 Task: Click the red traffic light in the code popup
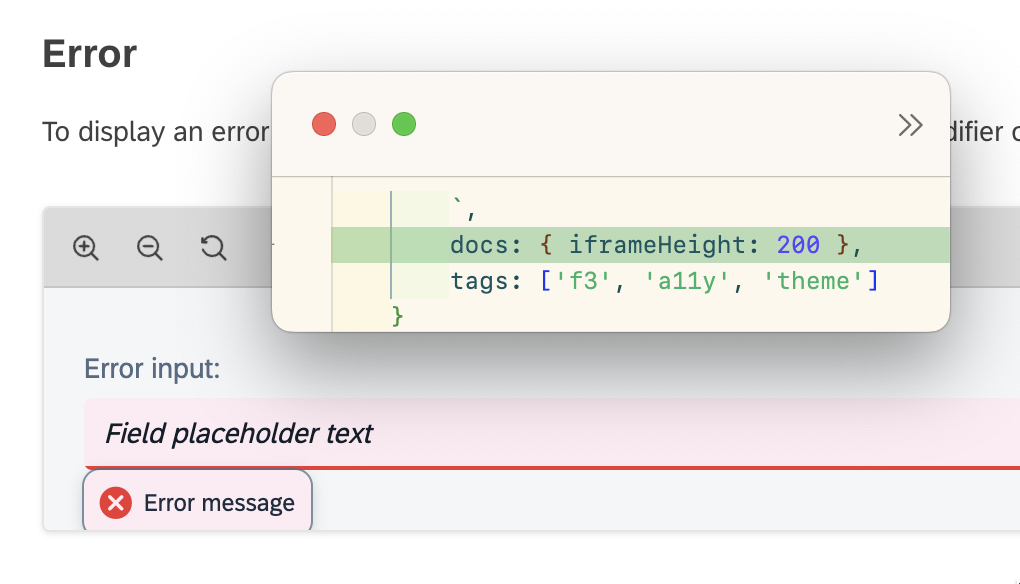pyautogui.click(x=323, y=124)
